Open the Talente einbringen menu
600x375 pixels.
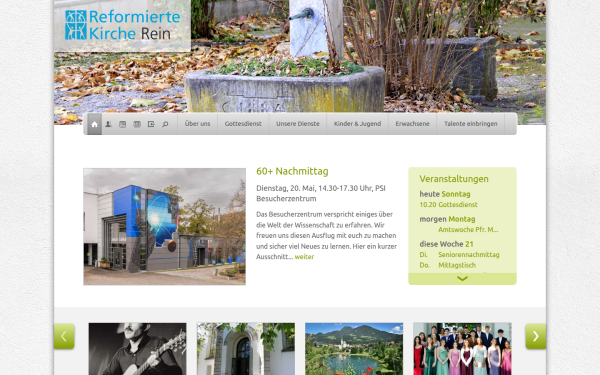(x=471, y=124)
